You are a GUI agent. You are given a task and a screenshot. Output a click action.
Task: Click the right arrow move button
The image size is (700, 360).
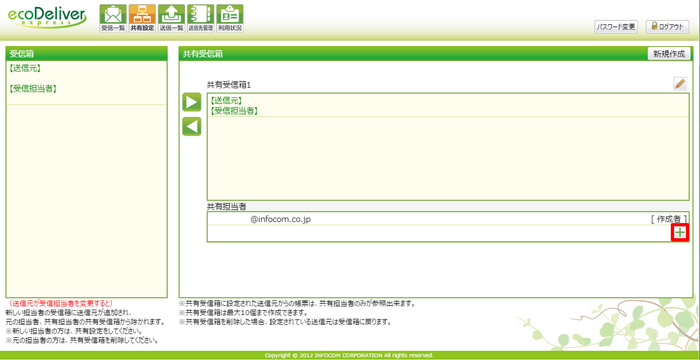click(192, 102)
